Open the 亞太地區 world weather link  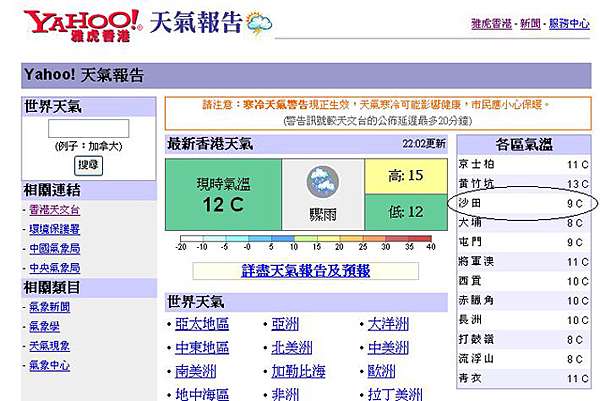click(202, 324)
